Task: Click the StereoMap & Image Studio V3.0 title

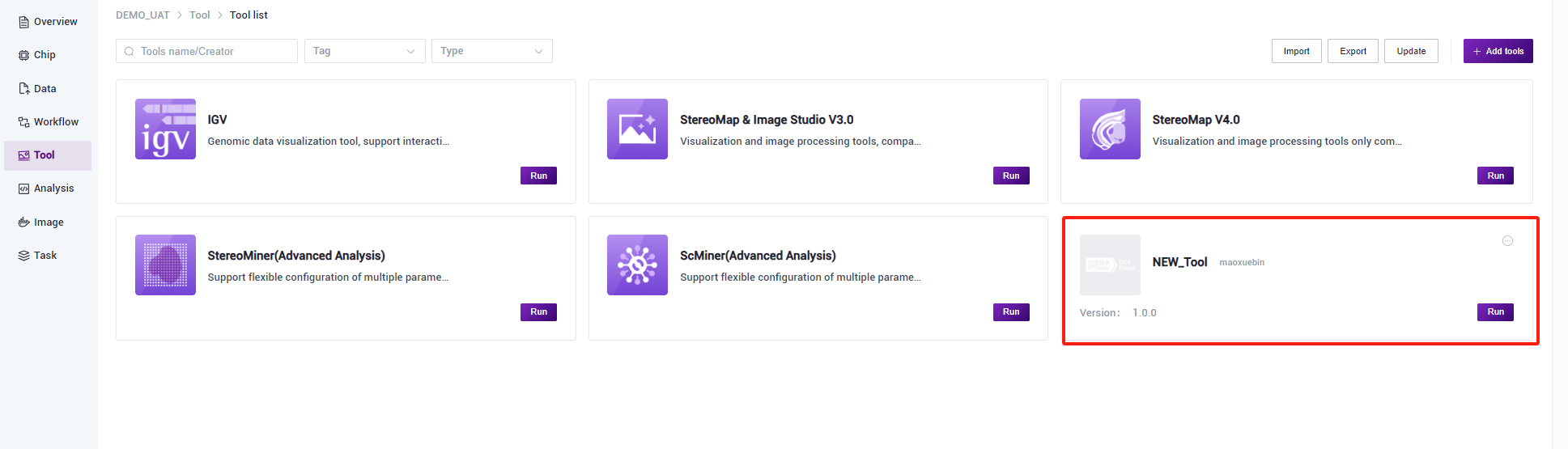Action: [x=767, y=120]
